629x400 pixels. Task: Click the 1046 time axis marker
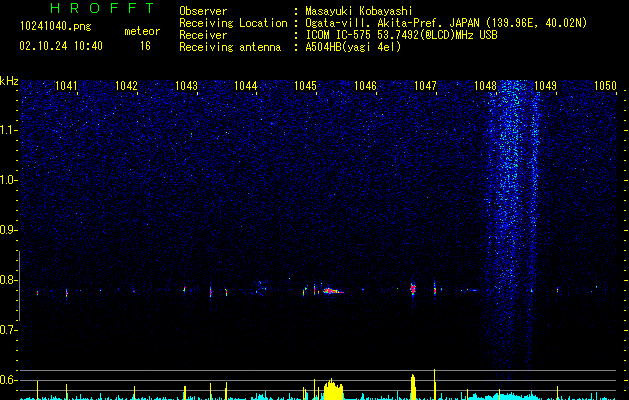[x=365, y=86]
